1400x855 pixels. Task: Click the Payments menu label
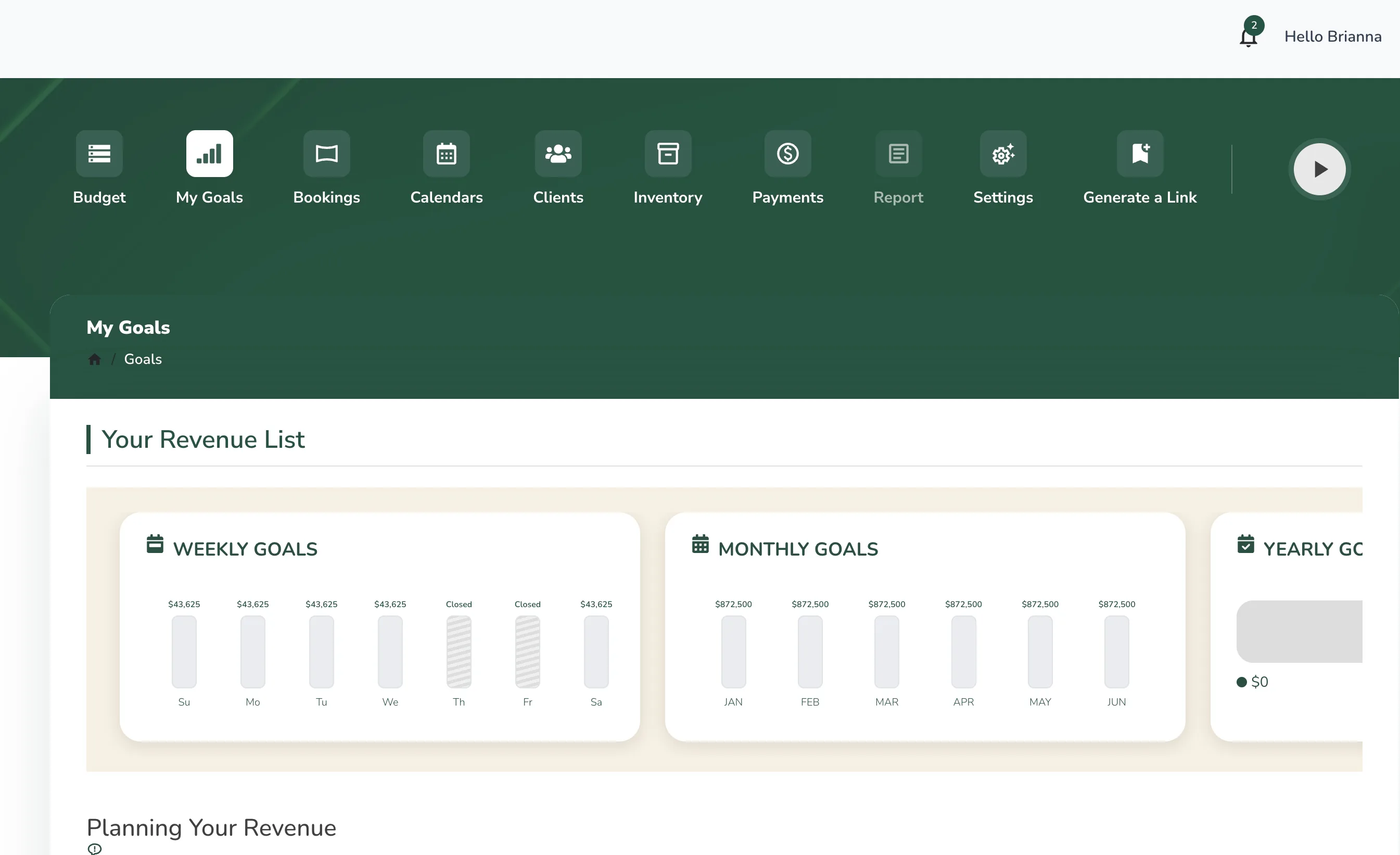[x=788, y=197]
